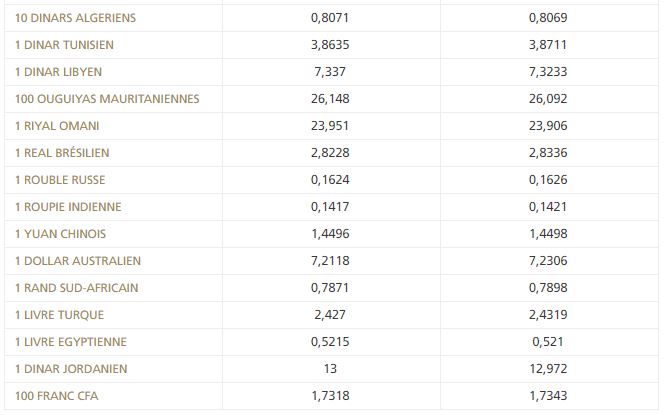Click the 1 Livre Égyptienne row label
665x415 pixels.
coord(71,342)
